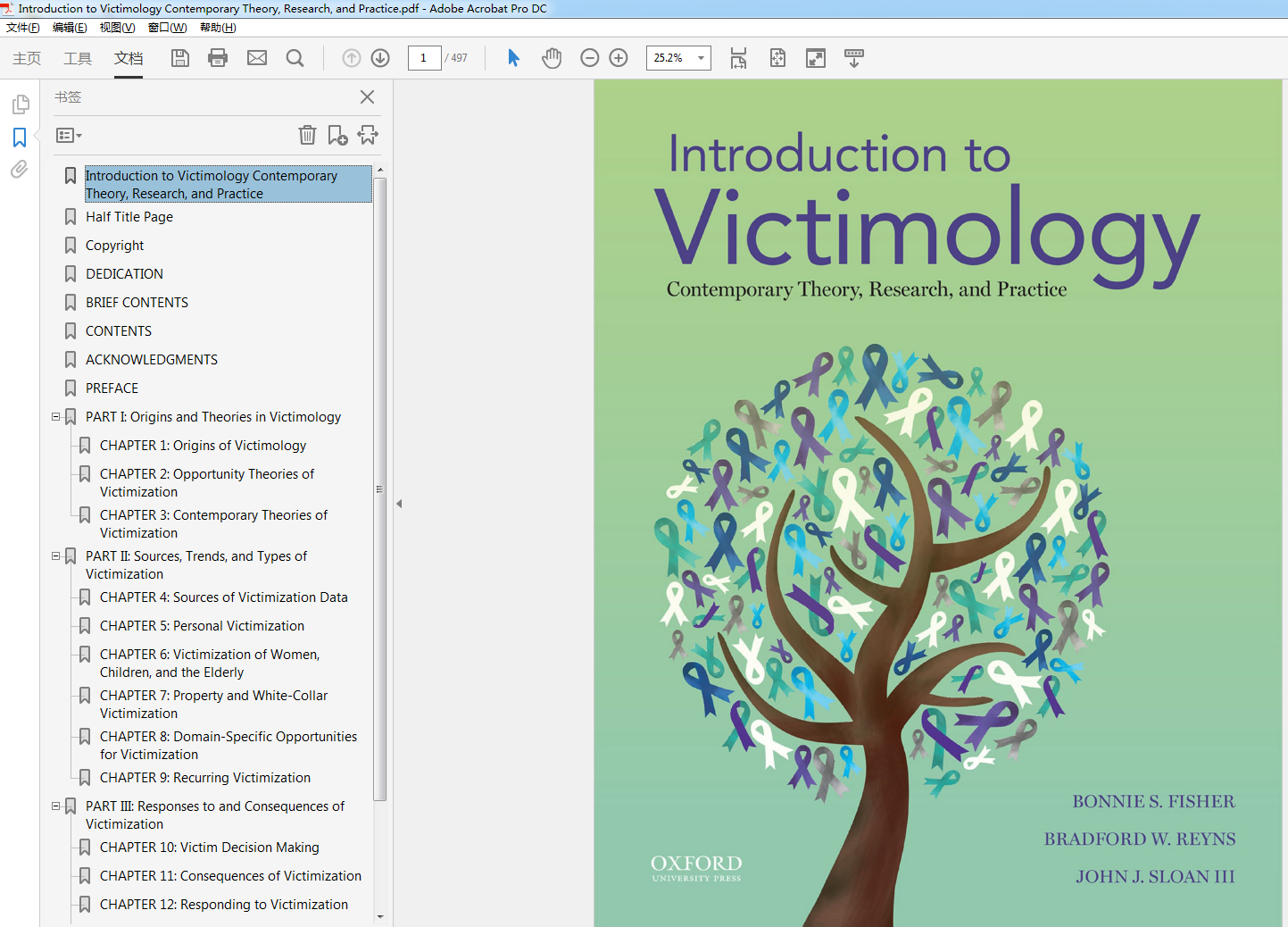Select the PREFACE bookmark
This screenshot has width=1288, height=927.
[112, 388]
